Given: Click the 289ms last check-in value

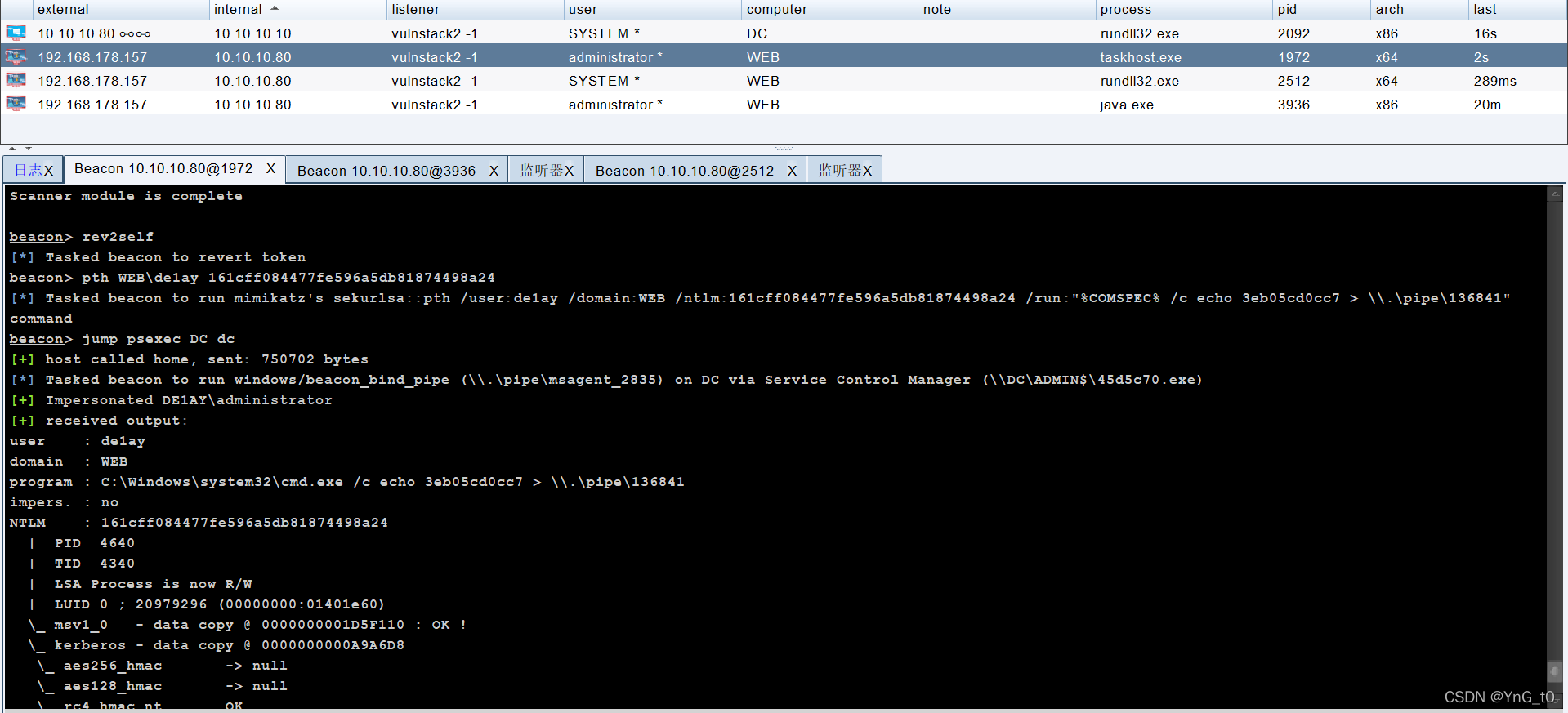Looking at the screenshot, I should [x=1494, y=81].
